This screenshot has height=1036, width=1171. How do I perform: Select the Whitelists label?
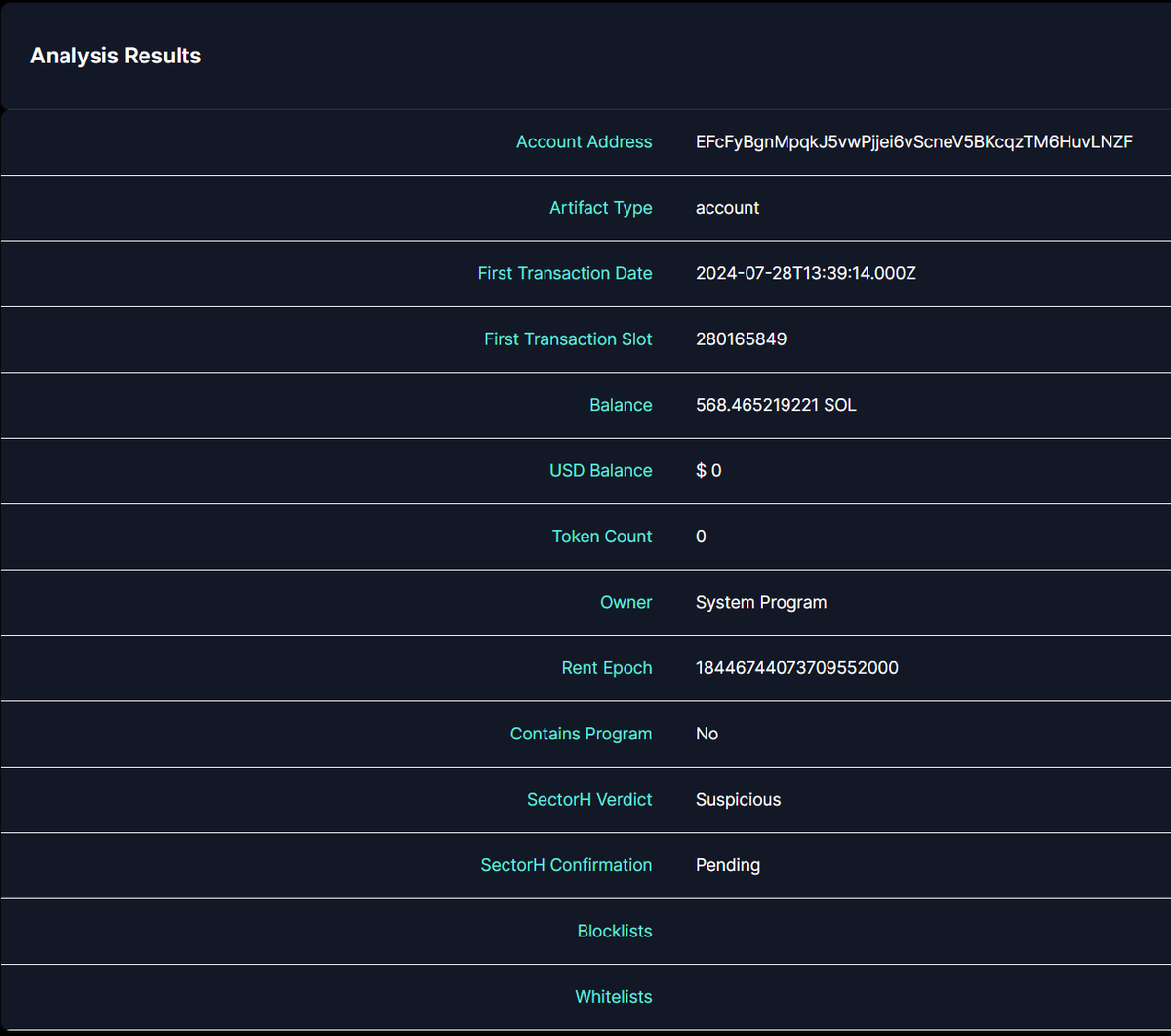(614, 996)
